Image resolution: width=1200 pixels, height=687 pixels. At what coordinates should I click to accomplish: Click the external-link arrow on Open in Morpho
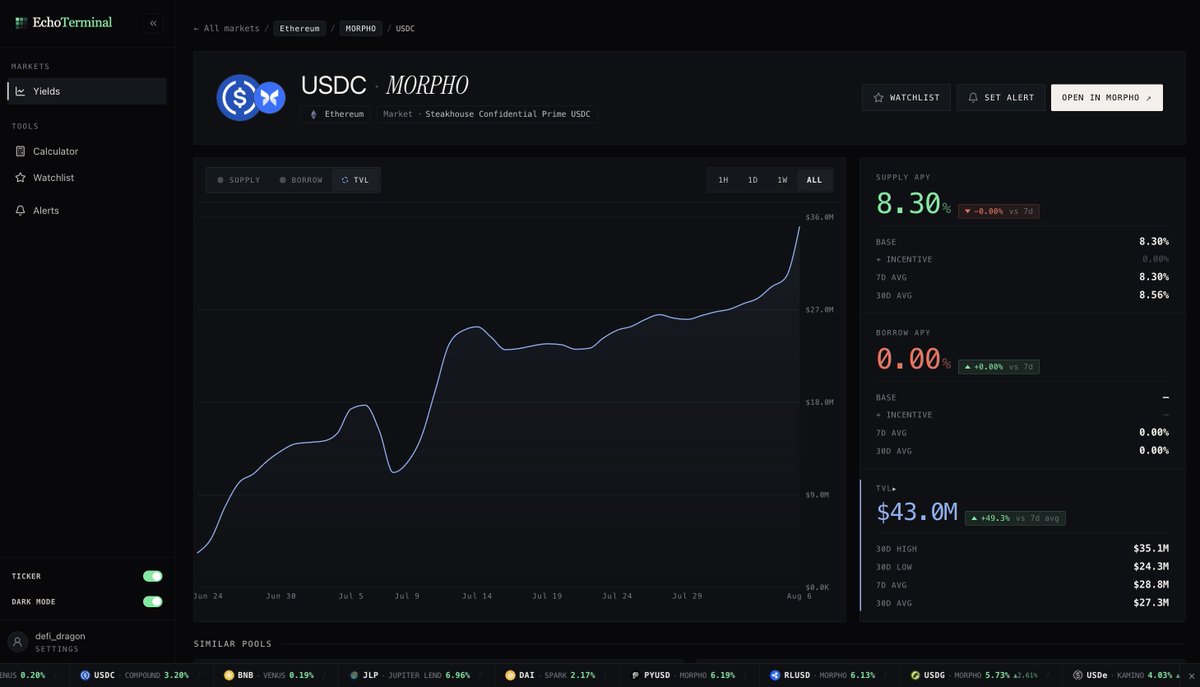click(x=1148, y=98)
